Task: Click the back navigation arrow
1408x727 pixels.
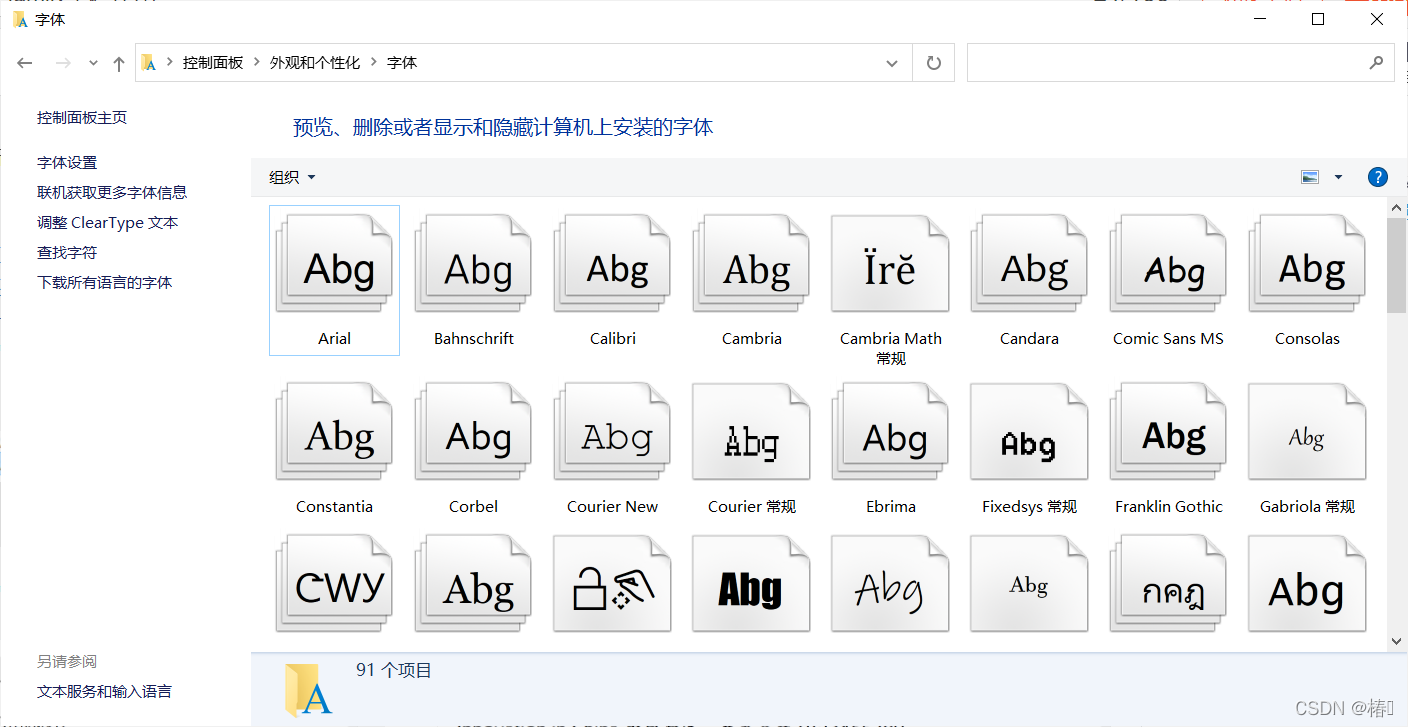Action: [25, 63]
